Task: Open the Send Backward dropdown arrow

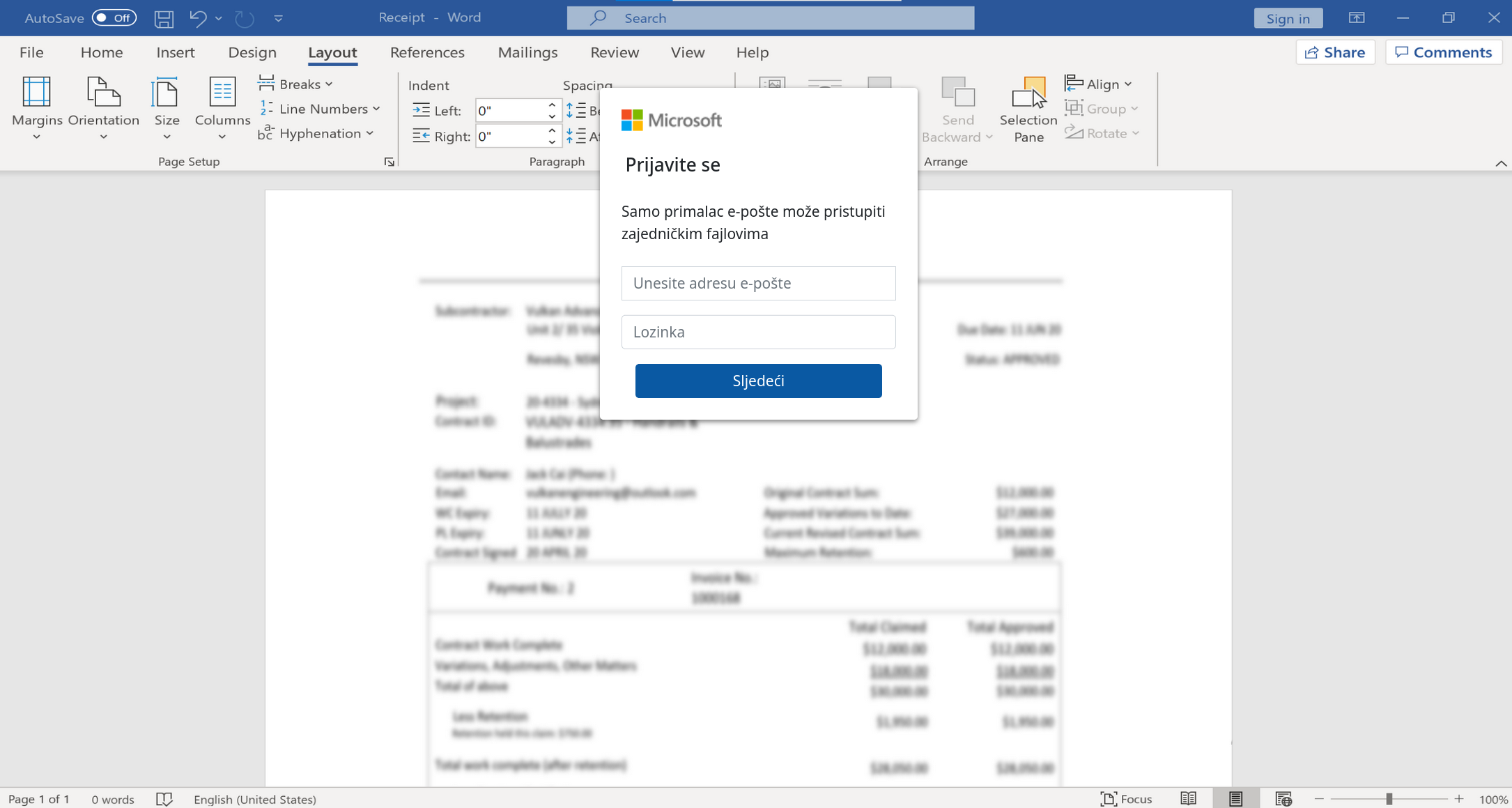Action: coord(989,137)
